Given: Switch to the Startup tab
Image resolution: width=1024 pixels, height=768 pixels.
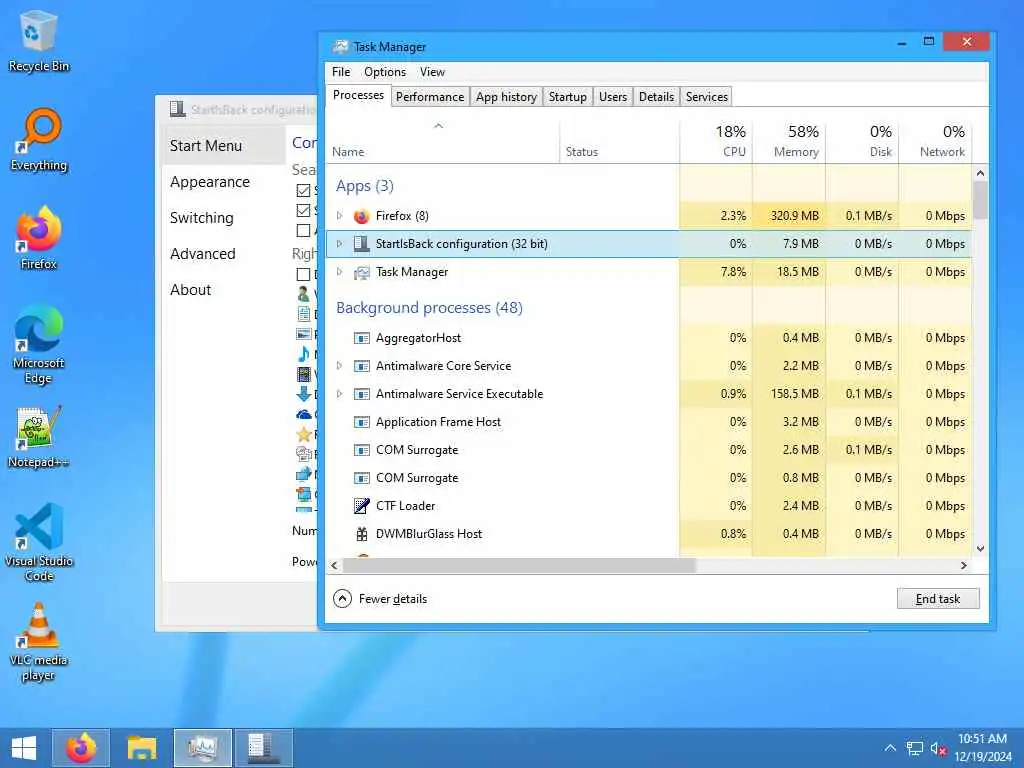Looking at the screenshot, I should pos(568,97).
